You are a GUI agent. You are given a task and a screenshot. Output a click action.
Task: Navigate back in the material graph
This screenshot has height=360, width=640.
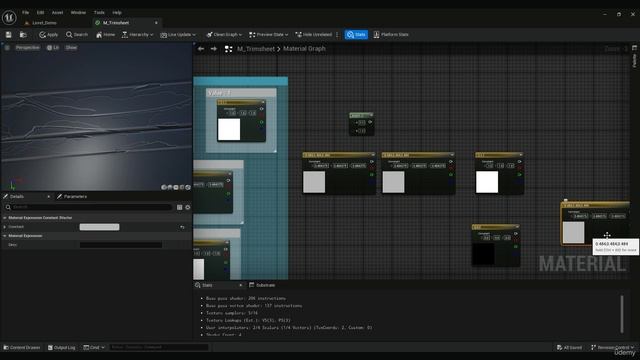click(x=201, y=49)
